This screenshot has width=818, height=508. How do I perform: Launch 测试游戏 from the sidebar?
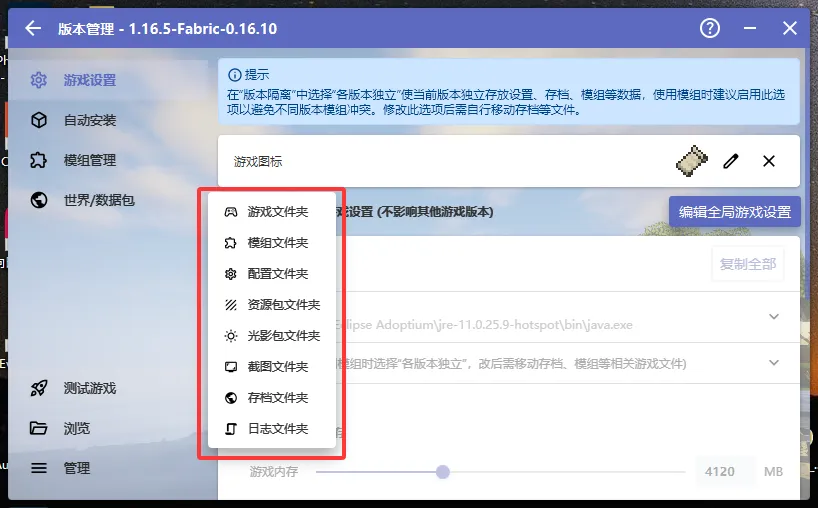[89, 388]
